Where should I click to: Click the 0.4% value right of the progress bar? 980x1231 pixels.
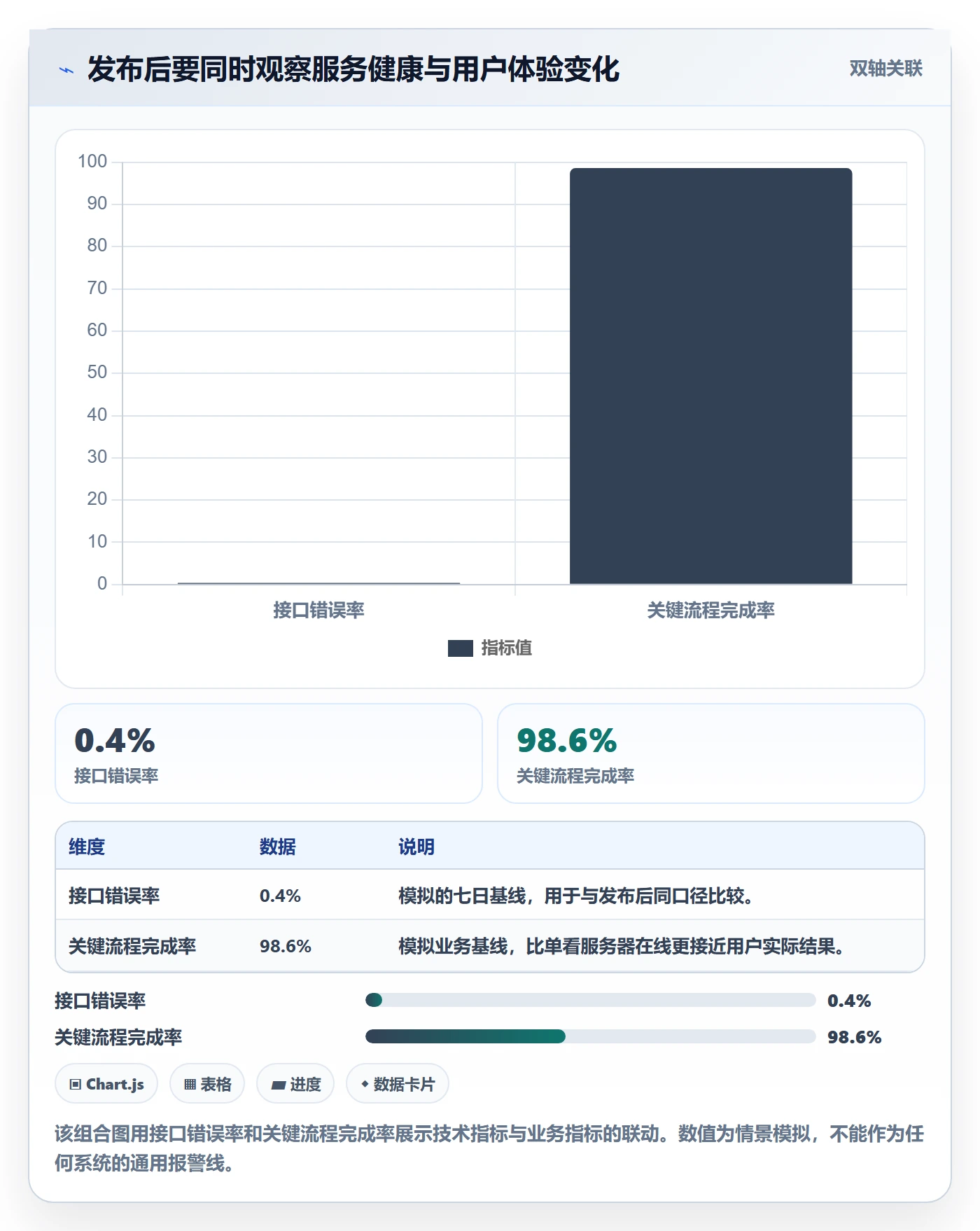849,1001
